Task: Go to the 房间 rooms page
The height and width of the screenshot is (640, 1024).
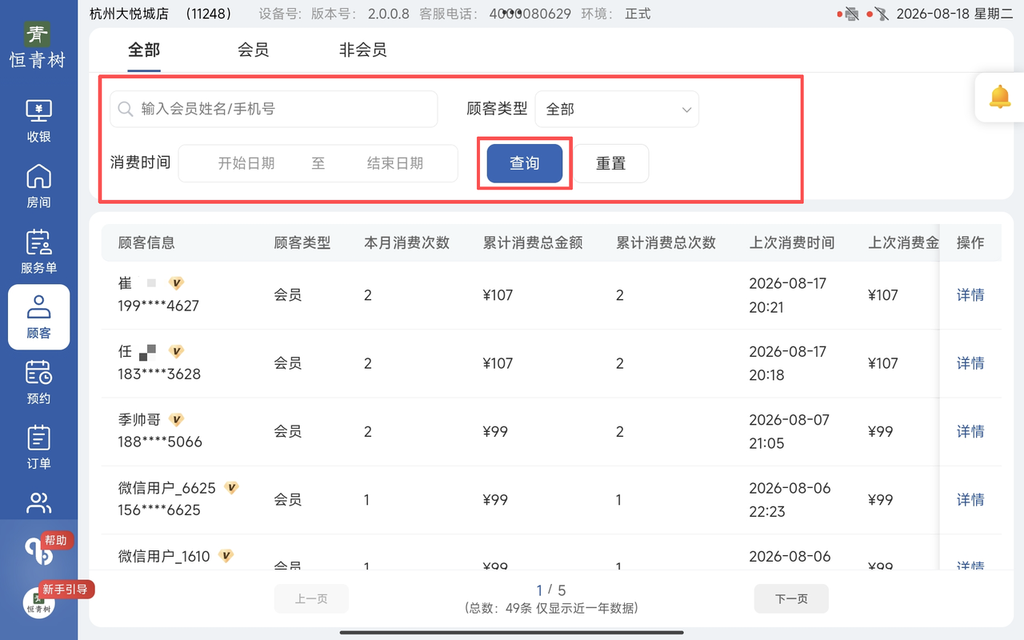Action: pyautogui.click(x=39, y=186)
